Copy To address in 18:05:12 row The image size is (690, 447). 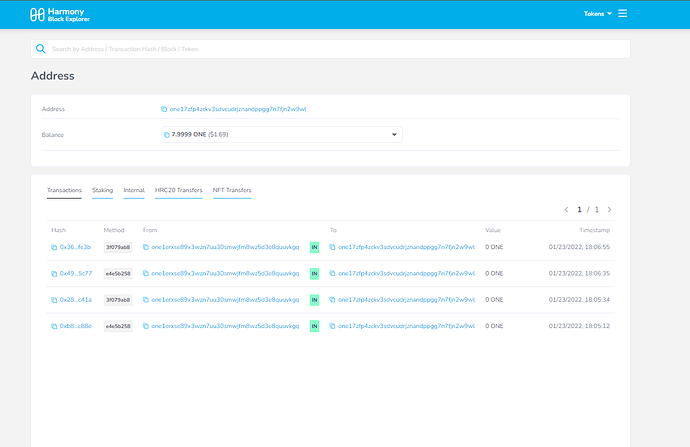332,326
